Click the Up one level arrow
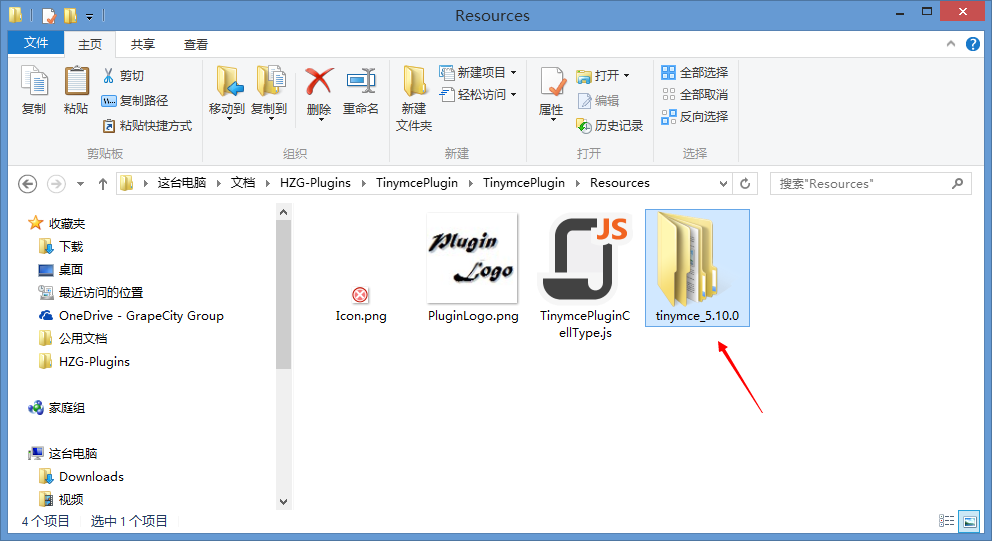 pyautogui.click(x=102, y=183)
